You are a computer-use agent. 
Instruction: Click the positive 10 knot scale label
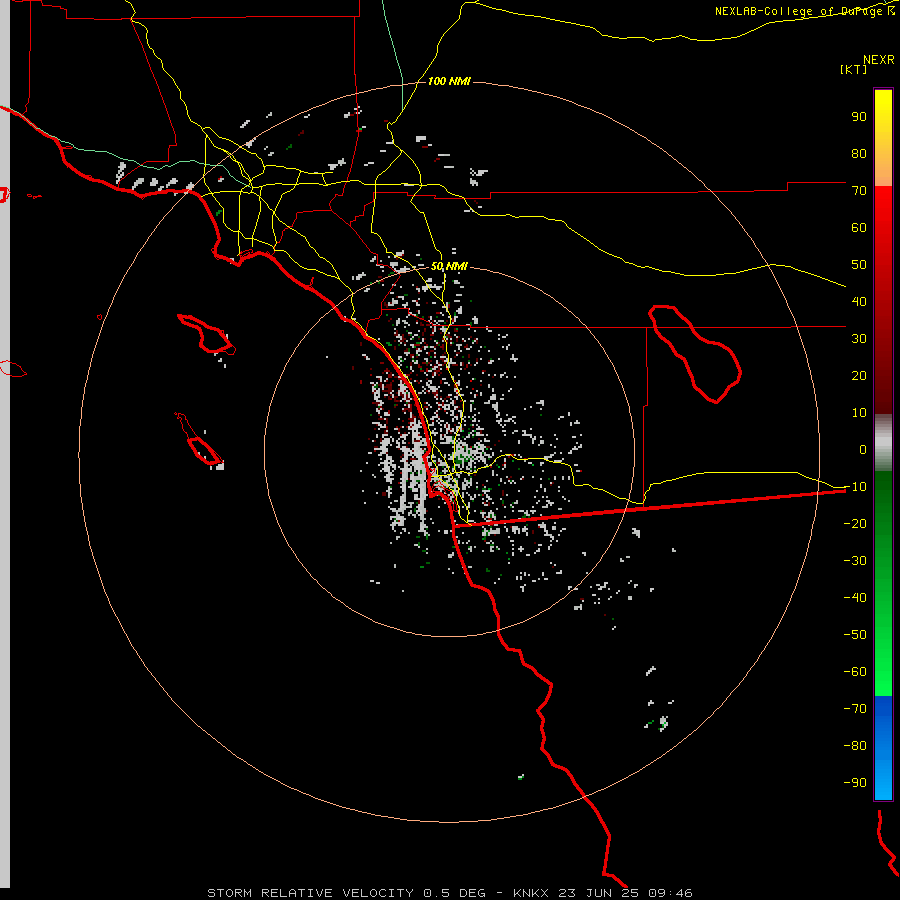pos(859,413)
